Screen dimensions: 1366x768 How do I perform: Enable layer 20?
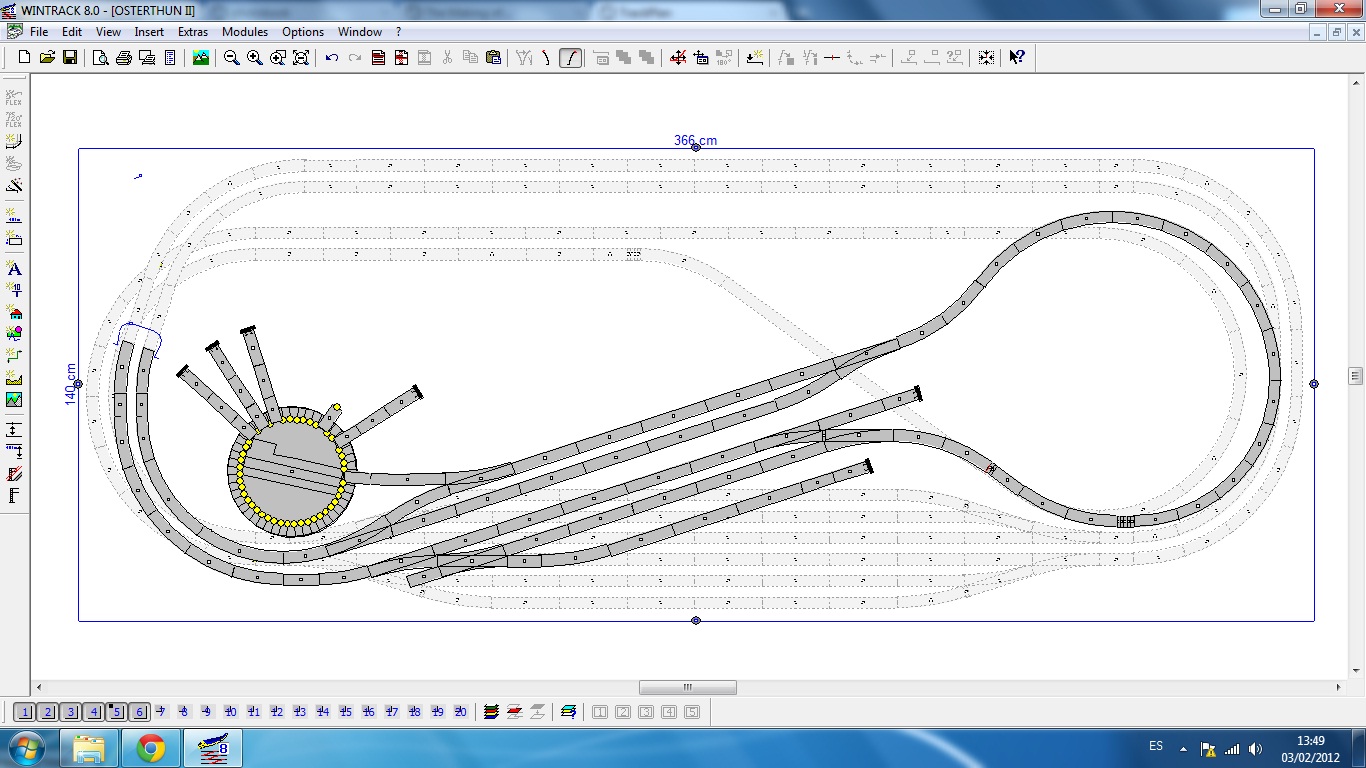461,712
